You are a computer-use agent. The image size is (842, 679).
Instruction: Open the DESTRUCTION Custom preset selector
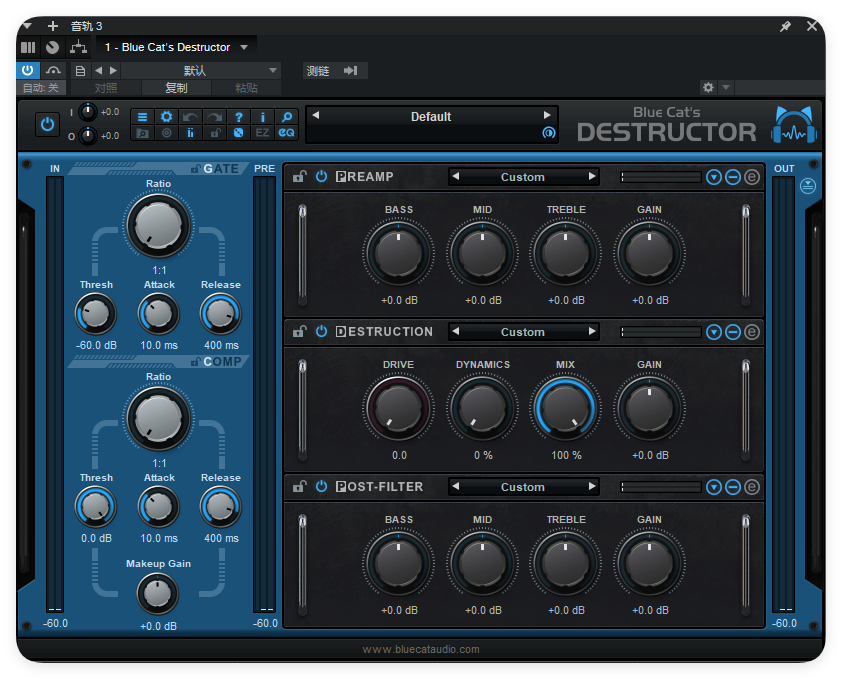523,332
